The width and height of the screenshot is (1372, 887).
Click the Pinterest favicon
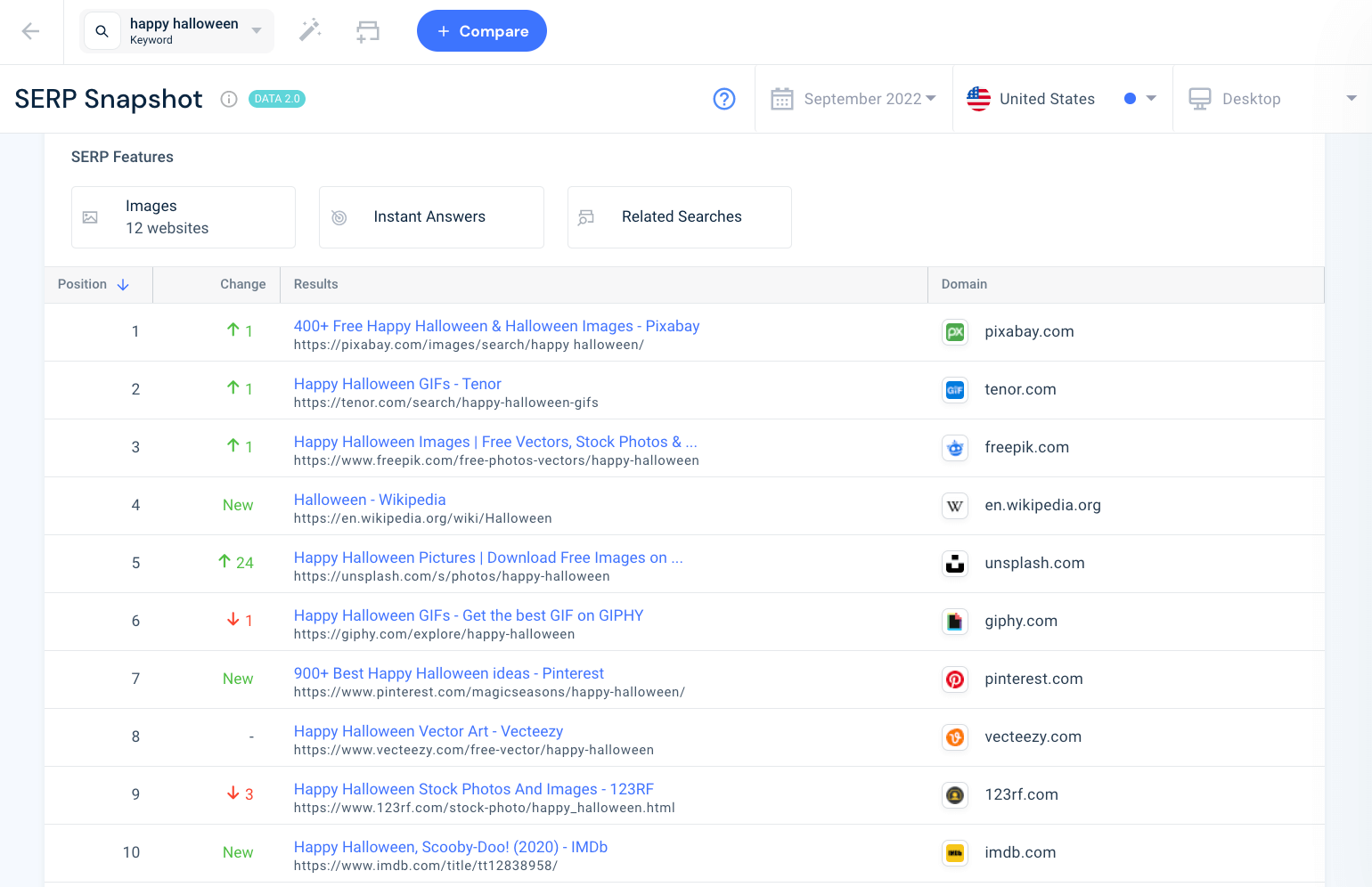point(954,679)
